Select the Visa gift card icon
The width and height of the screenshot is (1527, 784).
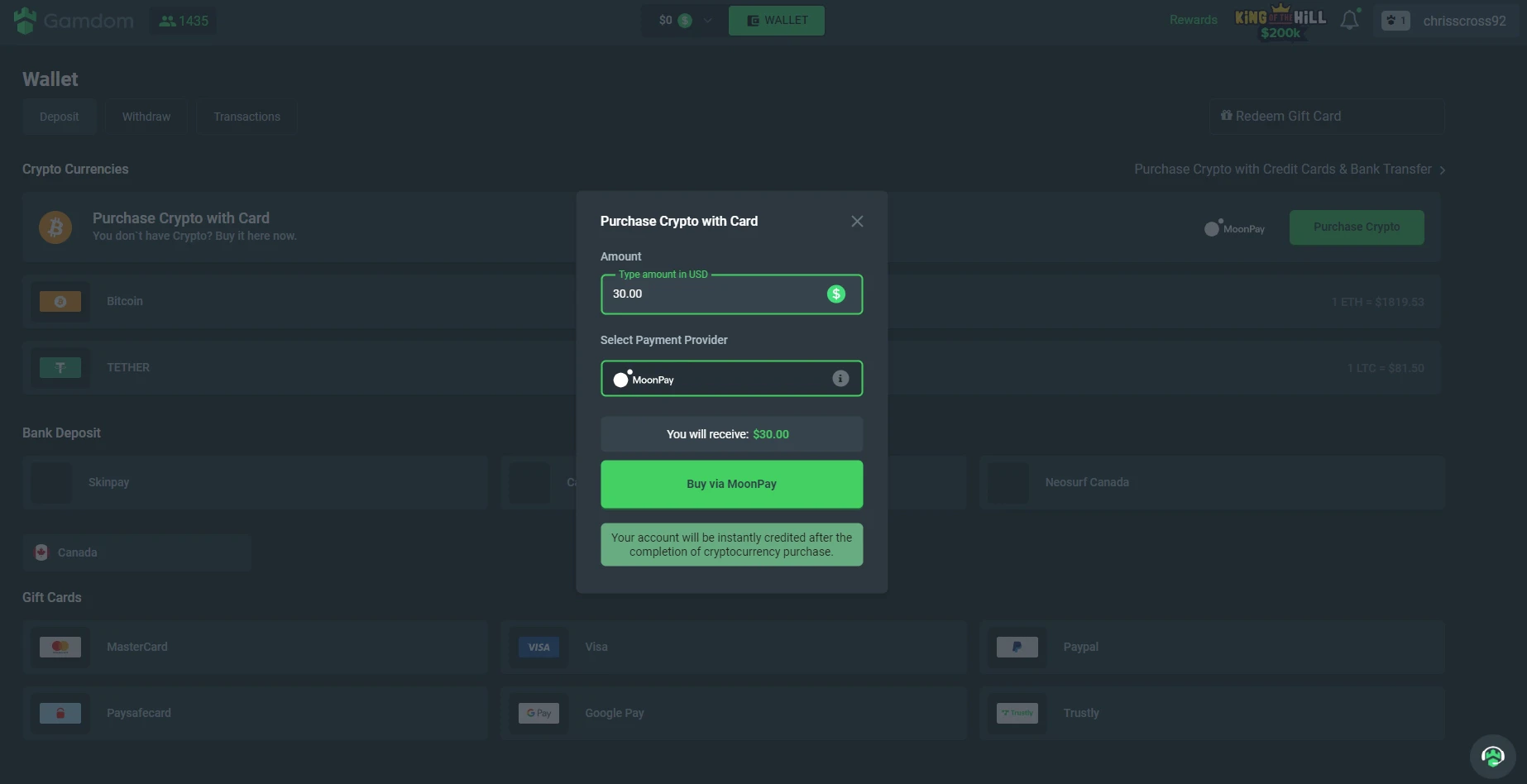[x=539, y=647]
